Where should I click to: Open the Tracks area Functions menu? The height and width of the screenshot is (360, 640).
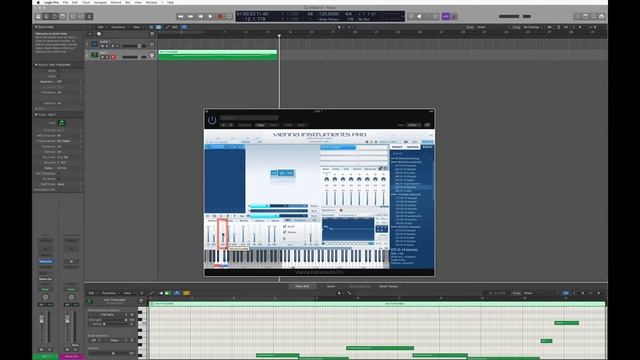click(x=118, y=27)
